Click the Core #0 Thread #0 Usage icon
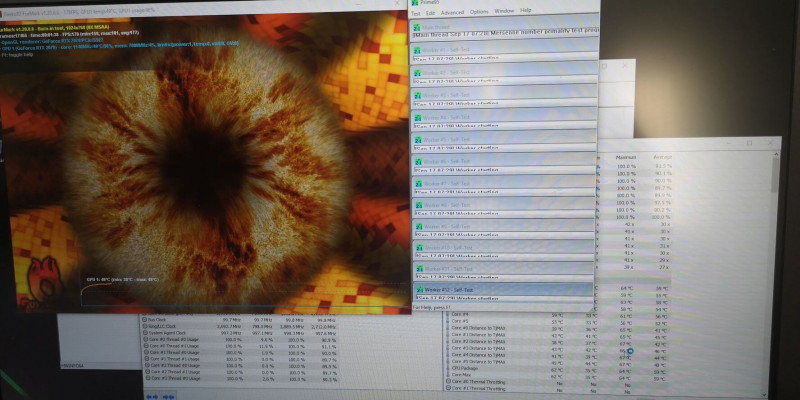Image resolution: width=800 pixels, height=400 pixels. click(145, 339)
